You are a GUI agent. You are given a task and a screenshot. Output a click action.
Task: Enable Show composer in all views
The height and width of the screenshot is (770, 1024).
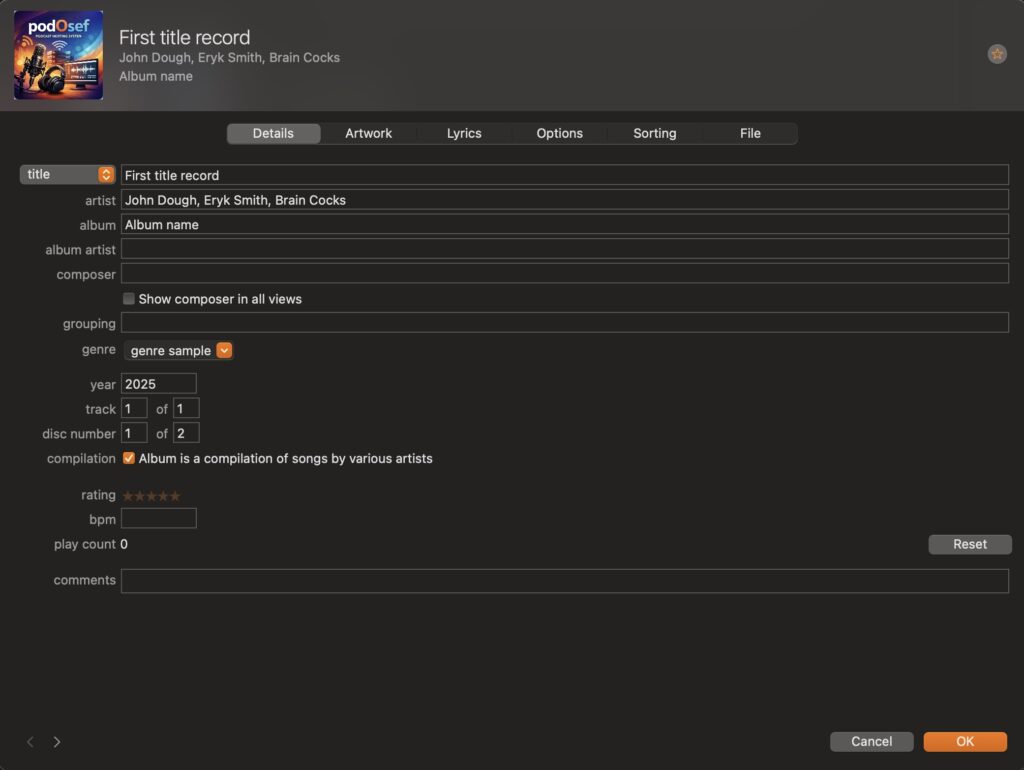pos(129,299)
